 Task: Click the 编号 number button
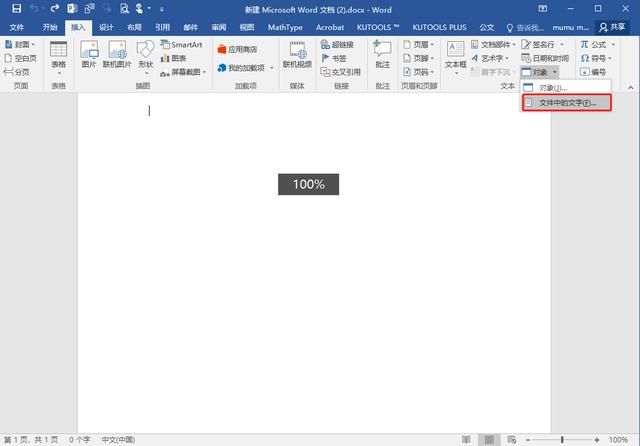point(593,72)
